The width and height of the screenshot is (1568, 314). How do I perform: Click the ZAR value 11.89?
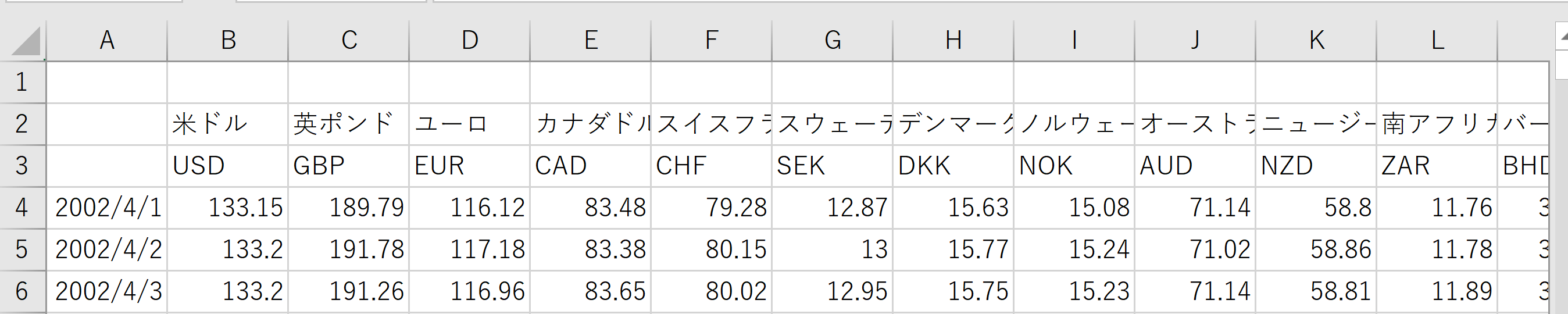pos(1437,291)
